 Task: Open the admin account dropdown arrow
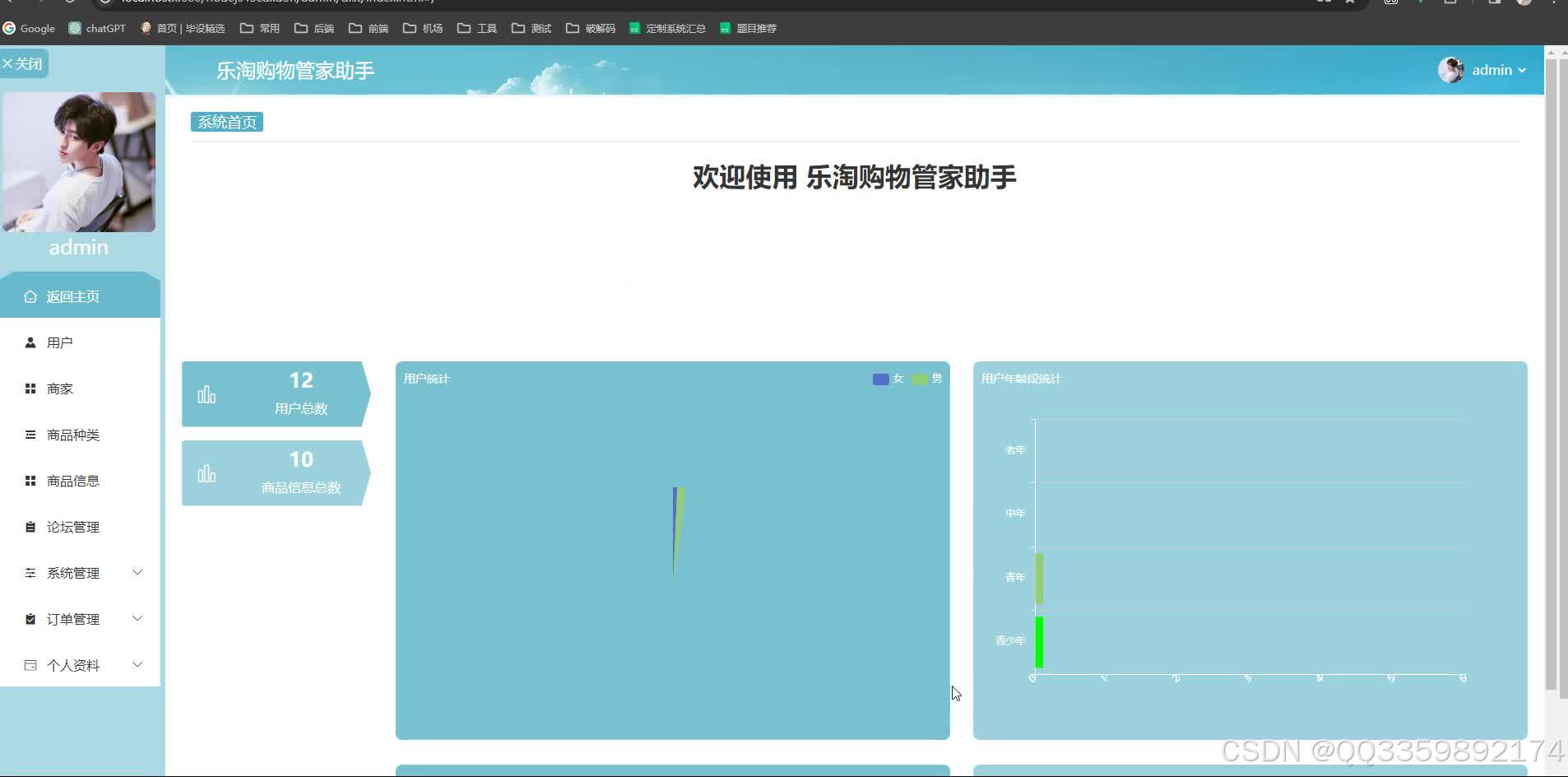click(x=1522, y=70)
